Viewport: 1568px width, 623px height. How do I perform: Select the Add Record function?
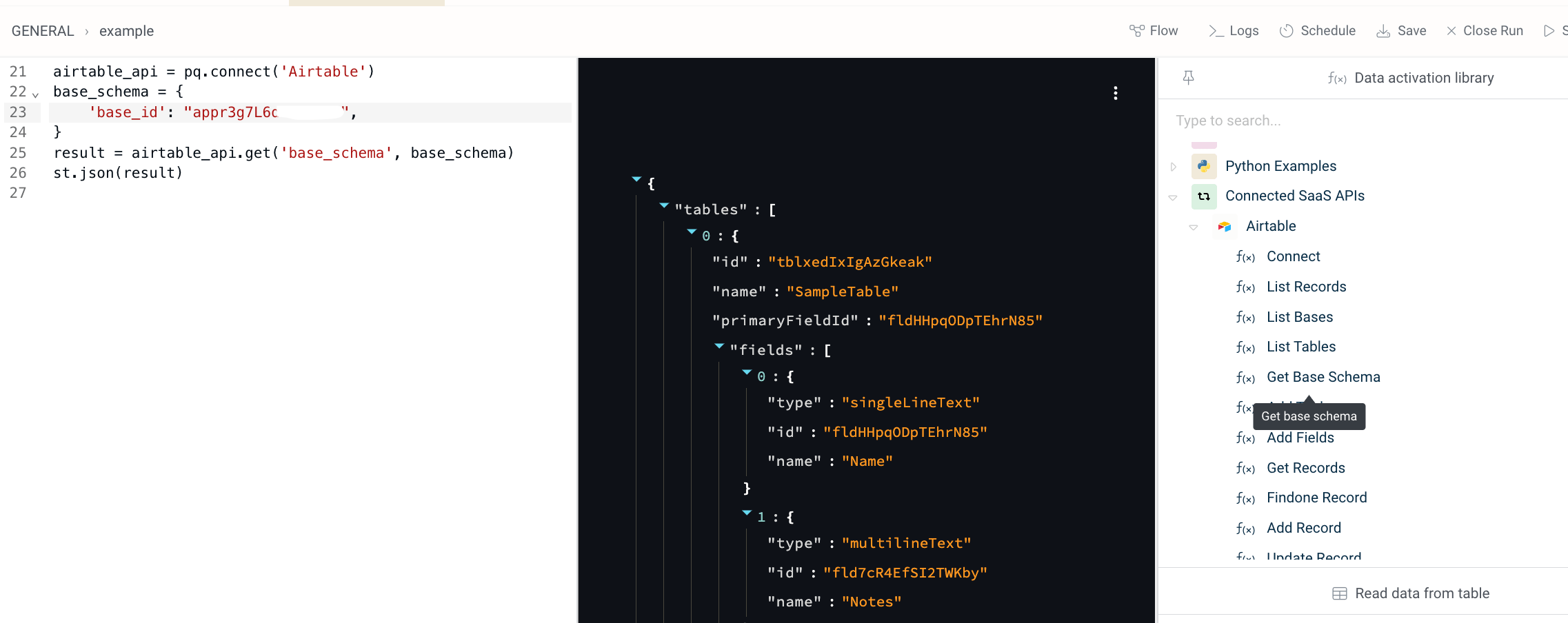(1303, 528)
